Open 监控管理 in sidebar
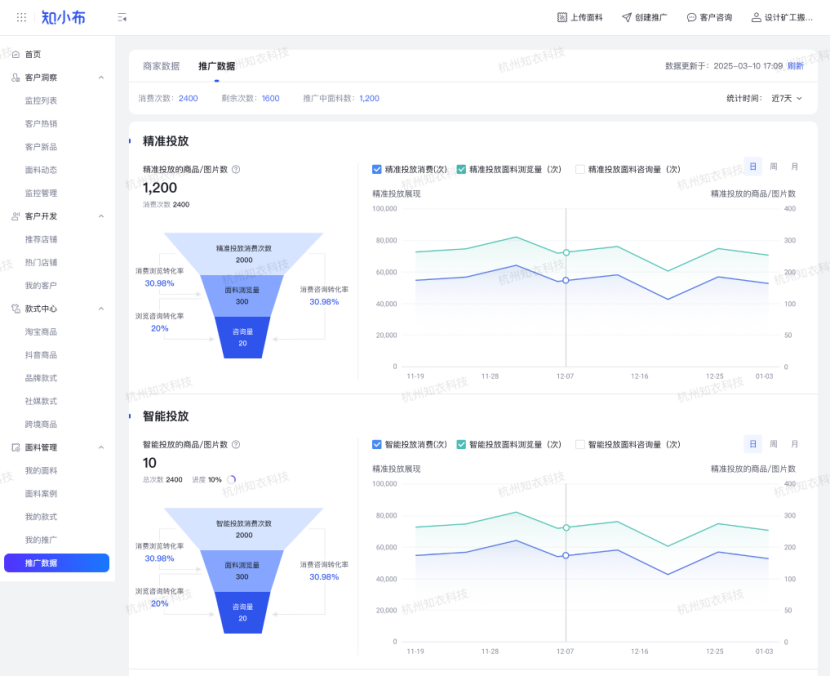The height and width of the screenshot is (676, 830). (x=41, y=193)
